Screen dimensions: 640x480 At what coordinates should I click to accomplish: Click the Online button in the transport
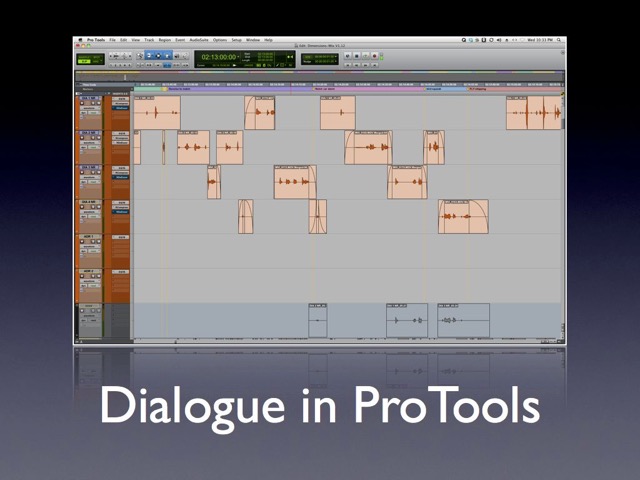[348, 56]
